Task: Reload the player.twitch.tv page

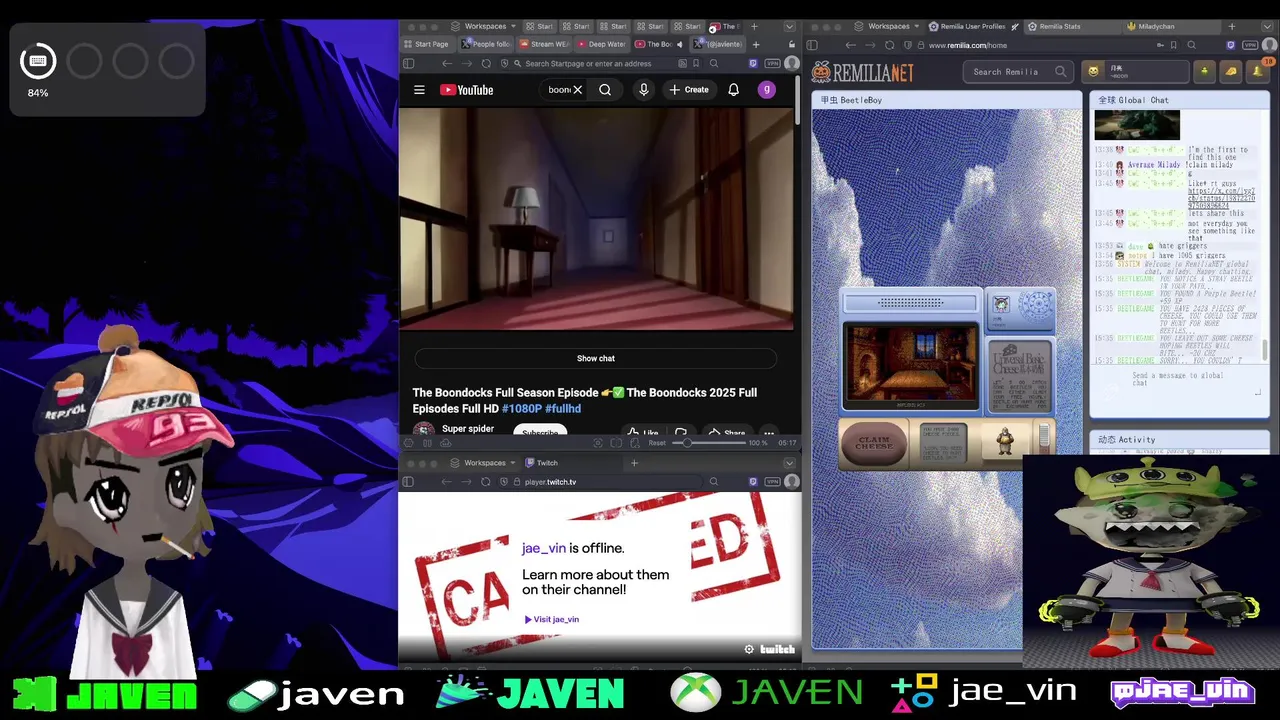Action: (x=486, y=482)
